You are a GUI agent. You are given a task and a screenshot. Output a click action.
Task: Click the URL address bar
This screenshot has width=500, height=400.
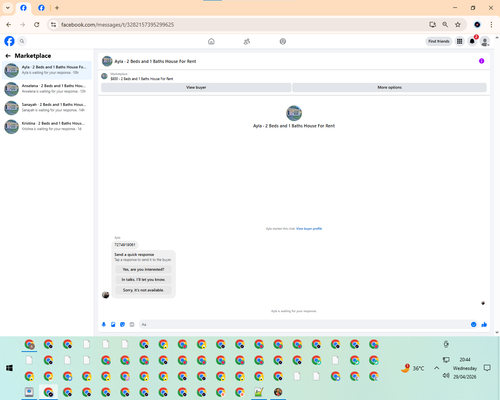tap(240, 25)
